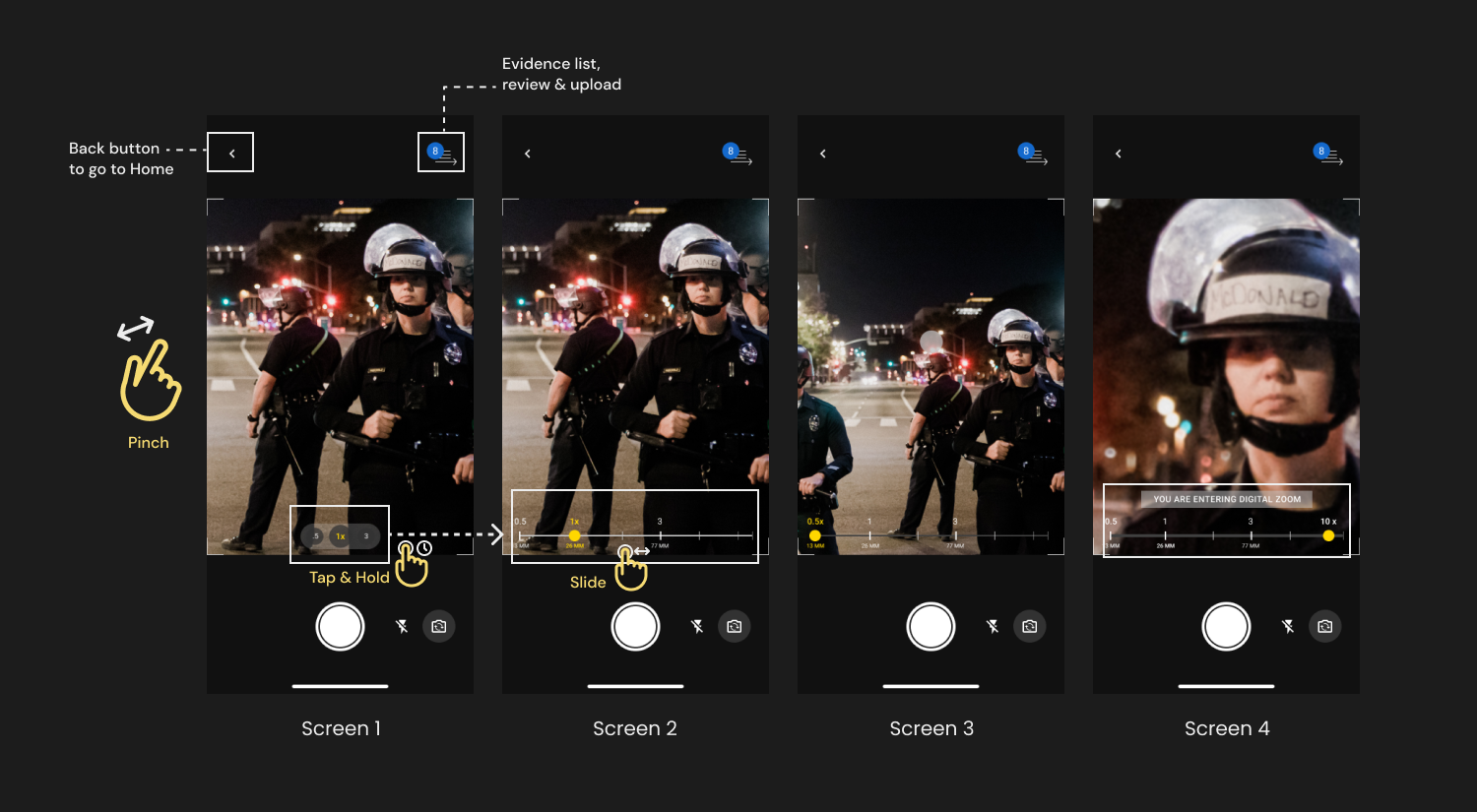Capture photo with Screen 3 shutter button
This screenshot has height=812, width=1477.
click(931, 627)
